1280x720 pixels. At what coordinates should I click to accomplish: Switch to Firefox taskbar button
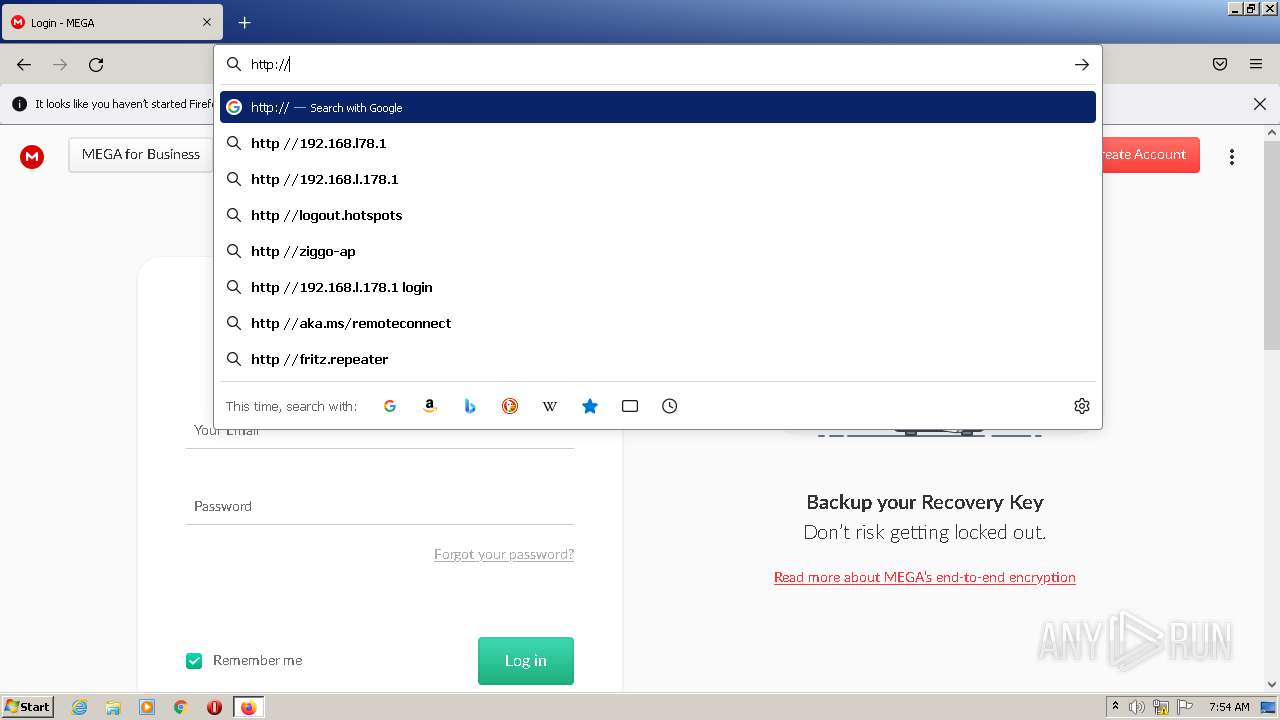[x=248, y=707]
